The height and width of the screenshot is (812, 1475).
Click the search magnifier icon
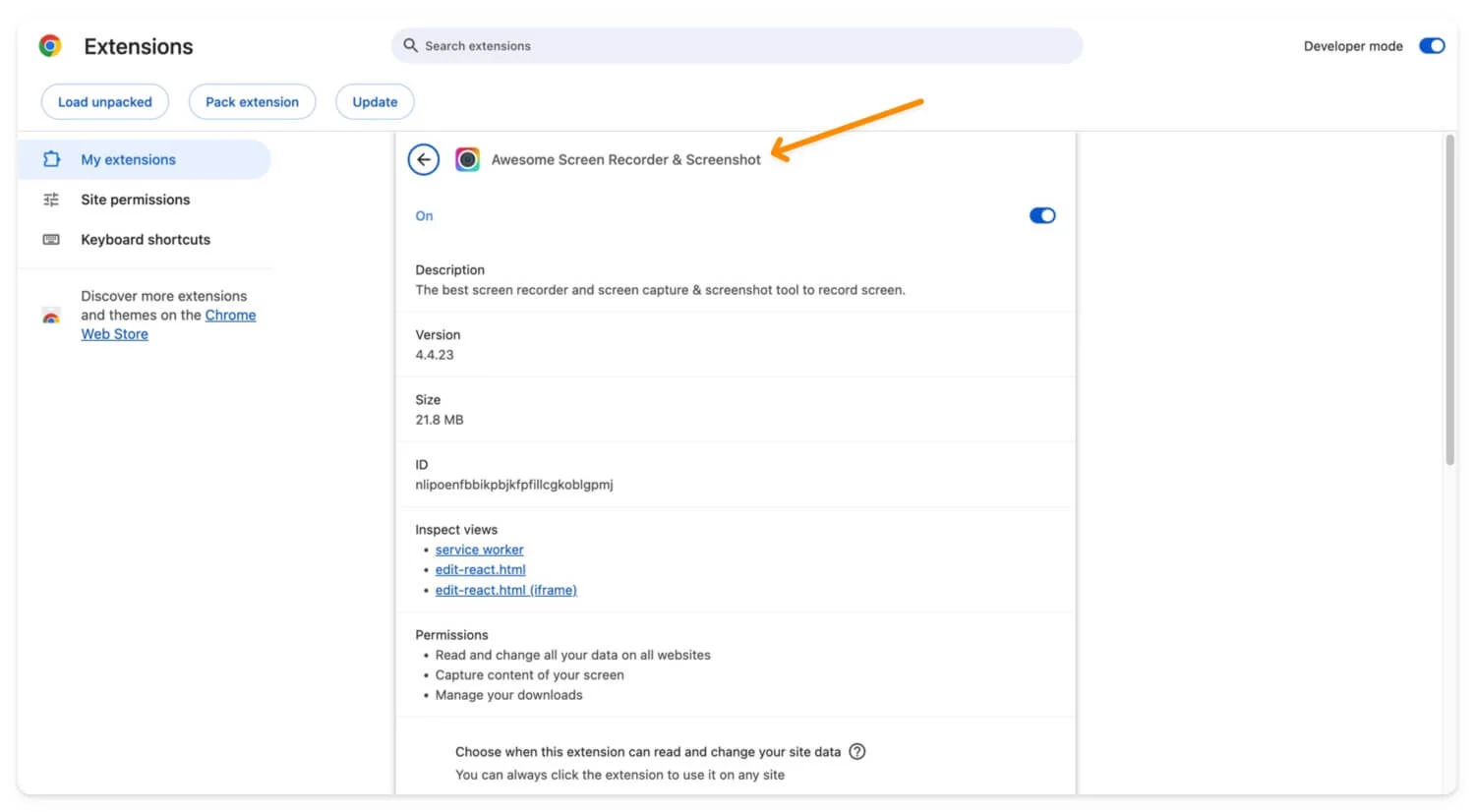coord(411,45)
